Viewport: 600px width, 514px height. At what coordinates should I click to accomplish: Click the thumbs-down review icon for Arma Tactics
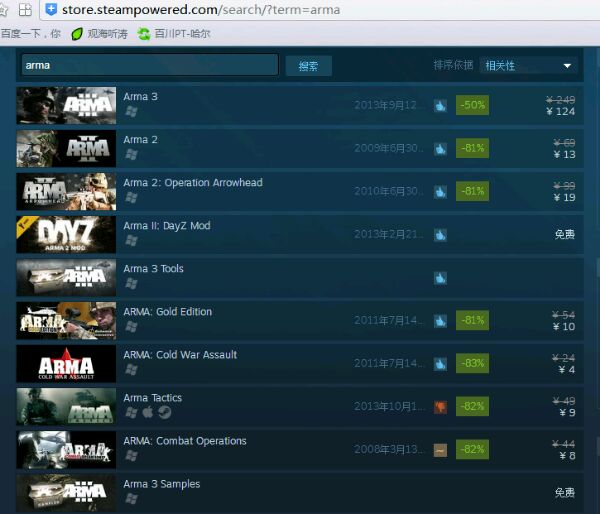(x=440, y=407)
